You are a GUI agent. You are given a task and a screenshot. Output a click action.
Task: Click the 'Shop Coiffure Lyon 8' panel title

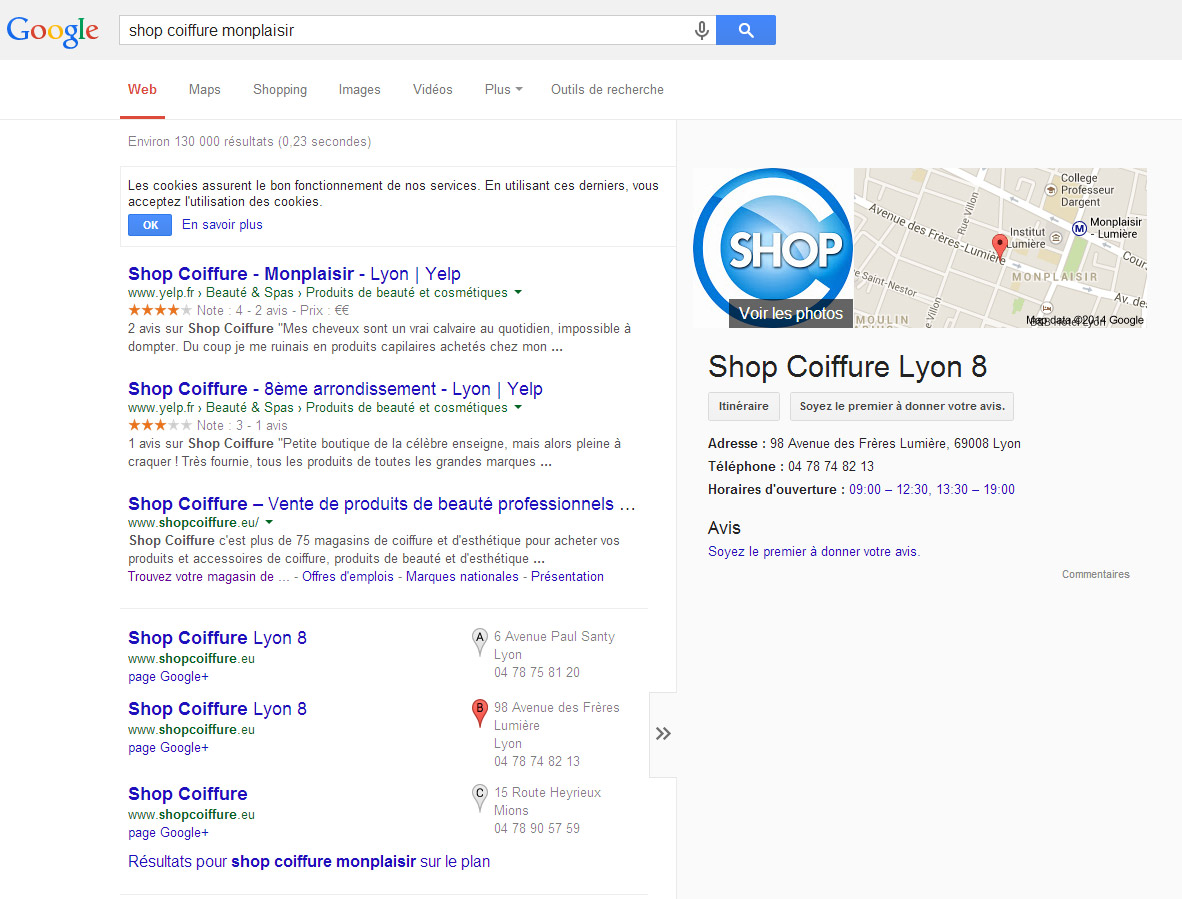[x=847, y=367]
